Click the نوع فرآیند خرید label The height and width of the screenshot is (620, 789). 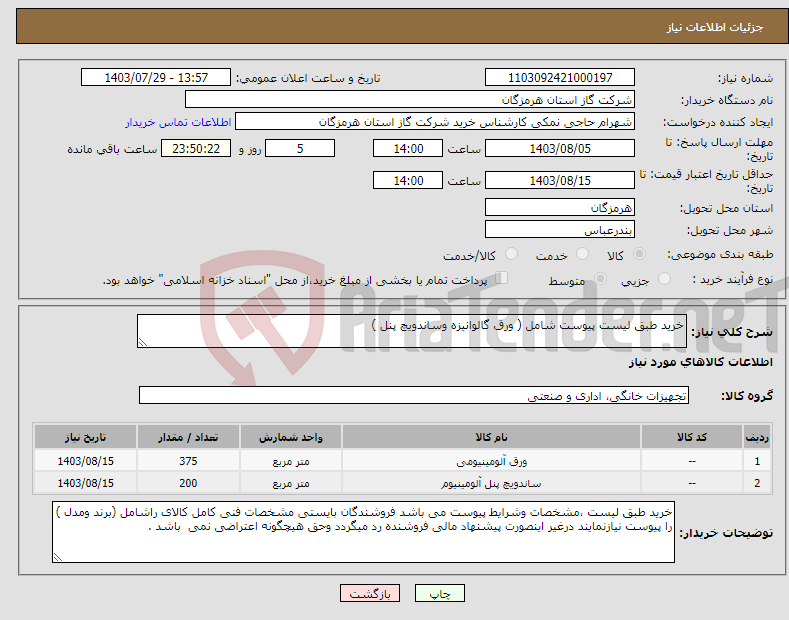[x=732, y=279]
